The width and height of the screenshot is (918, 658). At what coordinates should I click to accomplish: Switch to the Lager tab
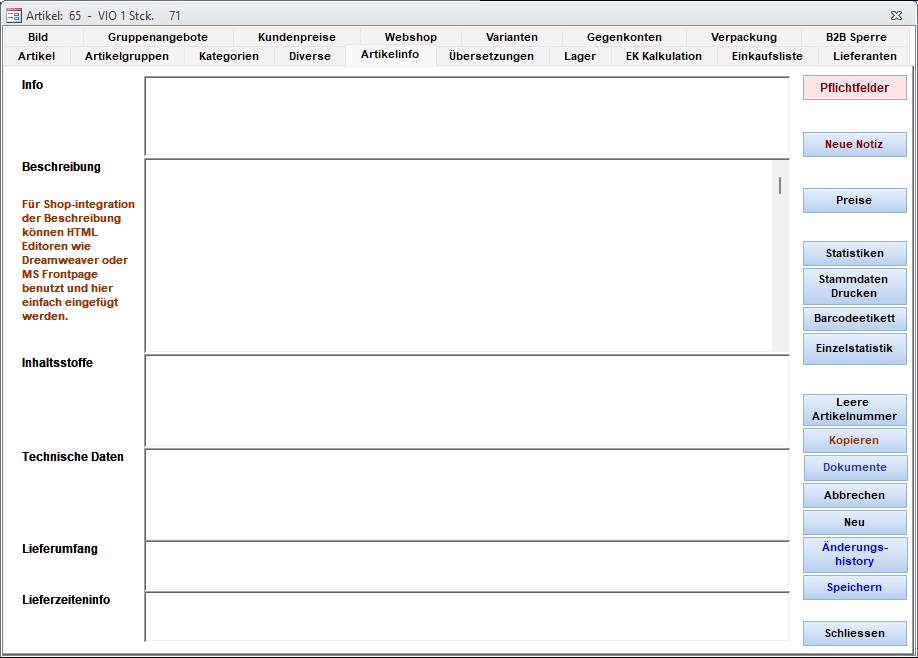[x=579, y=56]
